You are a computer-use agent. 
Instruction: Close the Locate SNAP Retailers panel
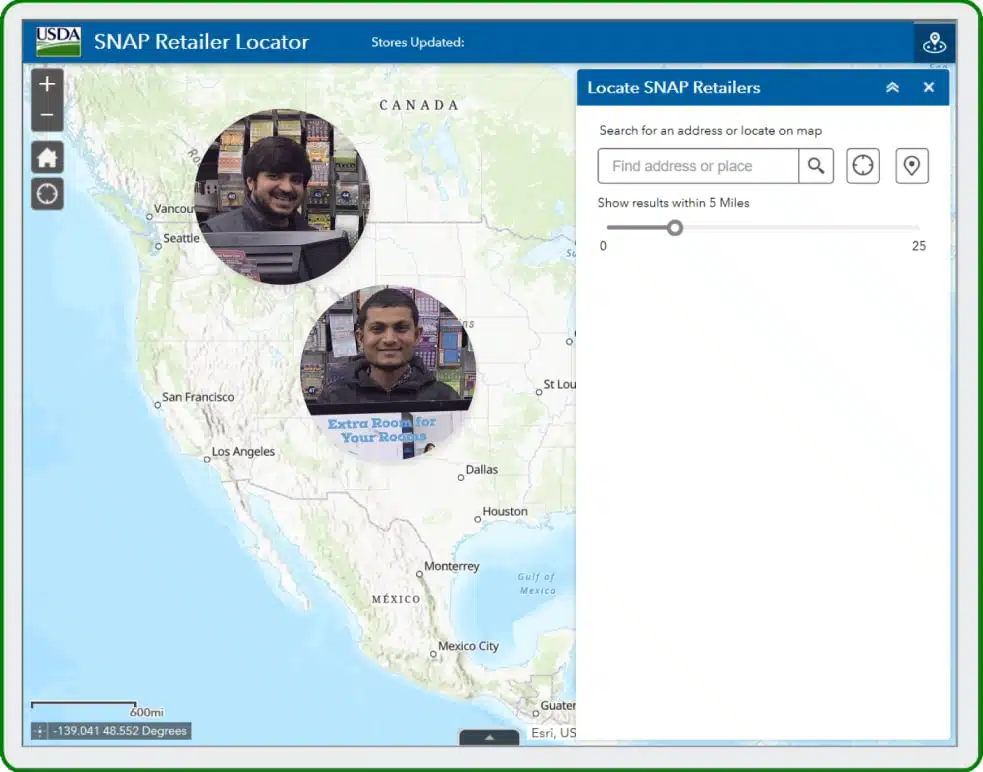coord(928,88)
